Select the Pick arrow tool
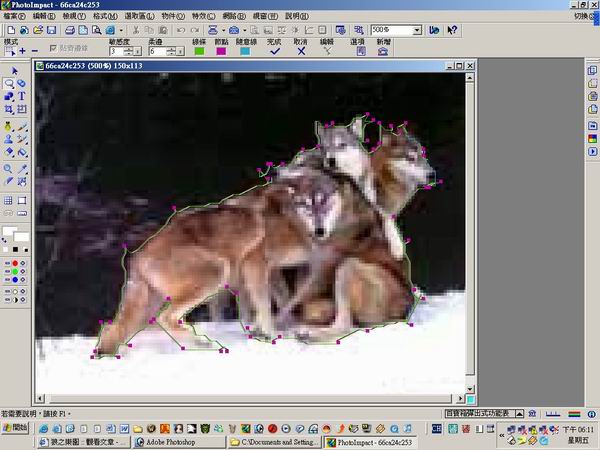 pos(15,71)
